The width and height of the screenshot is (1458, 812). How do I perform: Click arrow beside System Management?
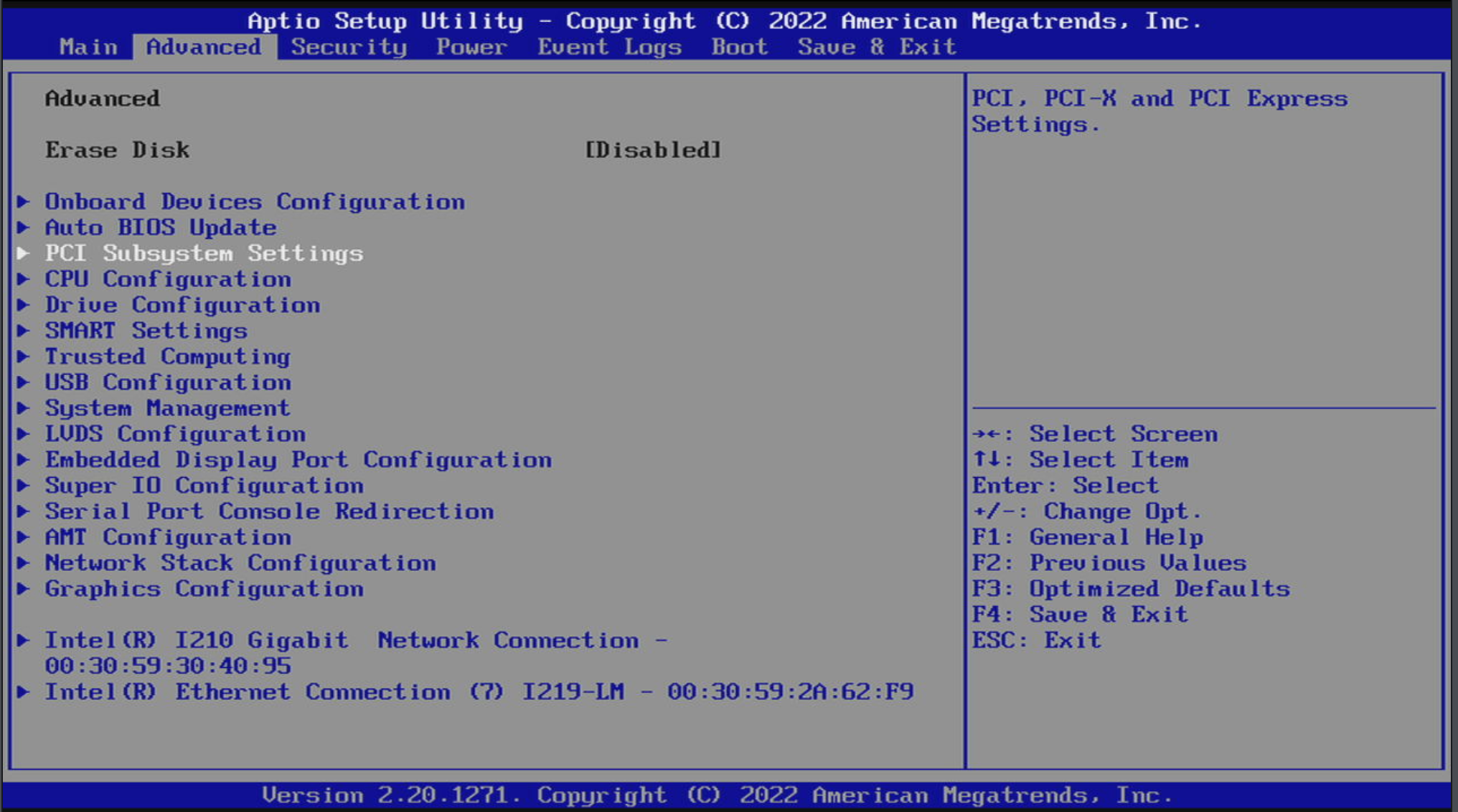[x=24, y=408]
